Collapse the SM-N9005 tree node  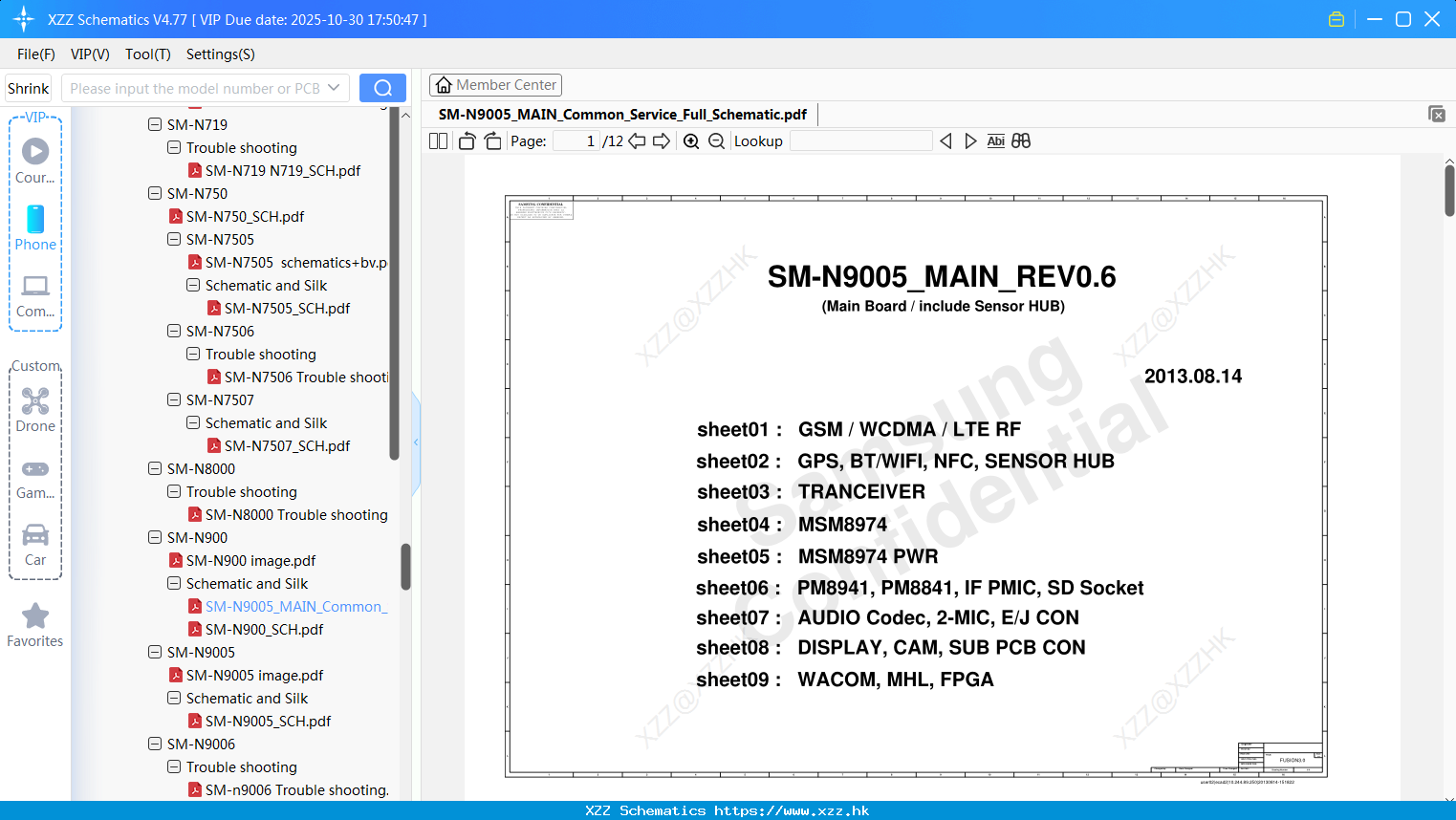click(155, 652)
